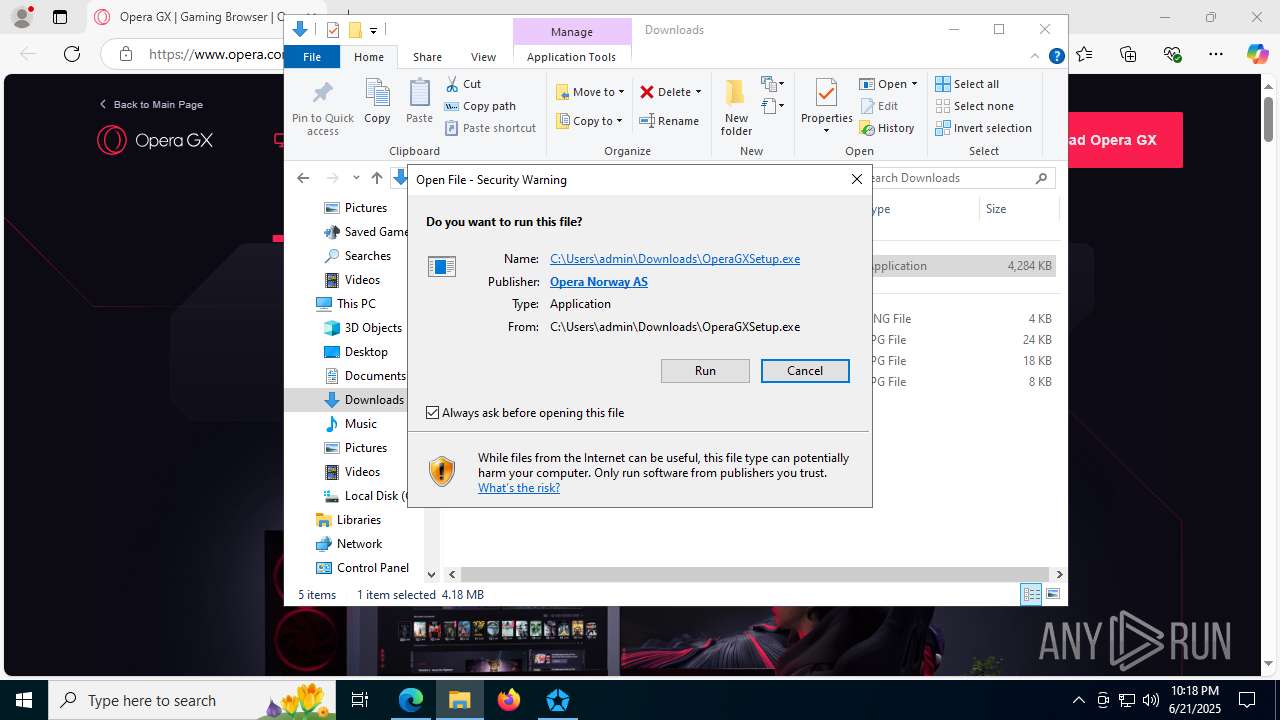This screenshot has width=1280, height=720.
Task: Select Control Panel in navigation tree
Action: [363, 568]
